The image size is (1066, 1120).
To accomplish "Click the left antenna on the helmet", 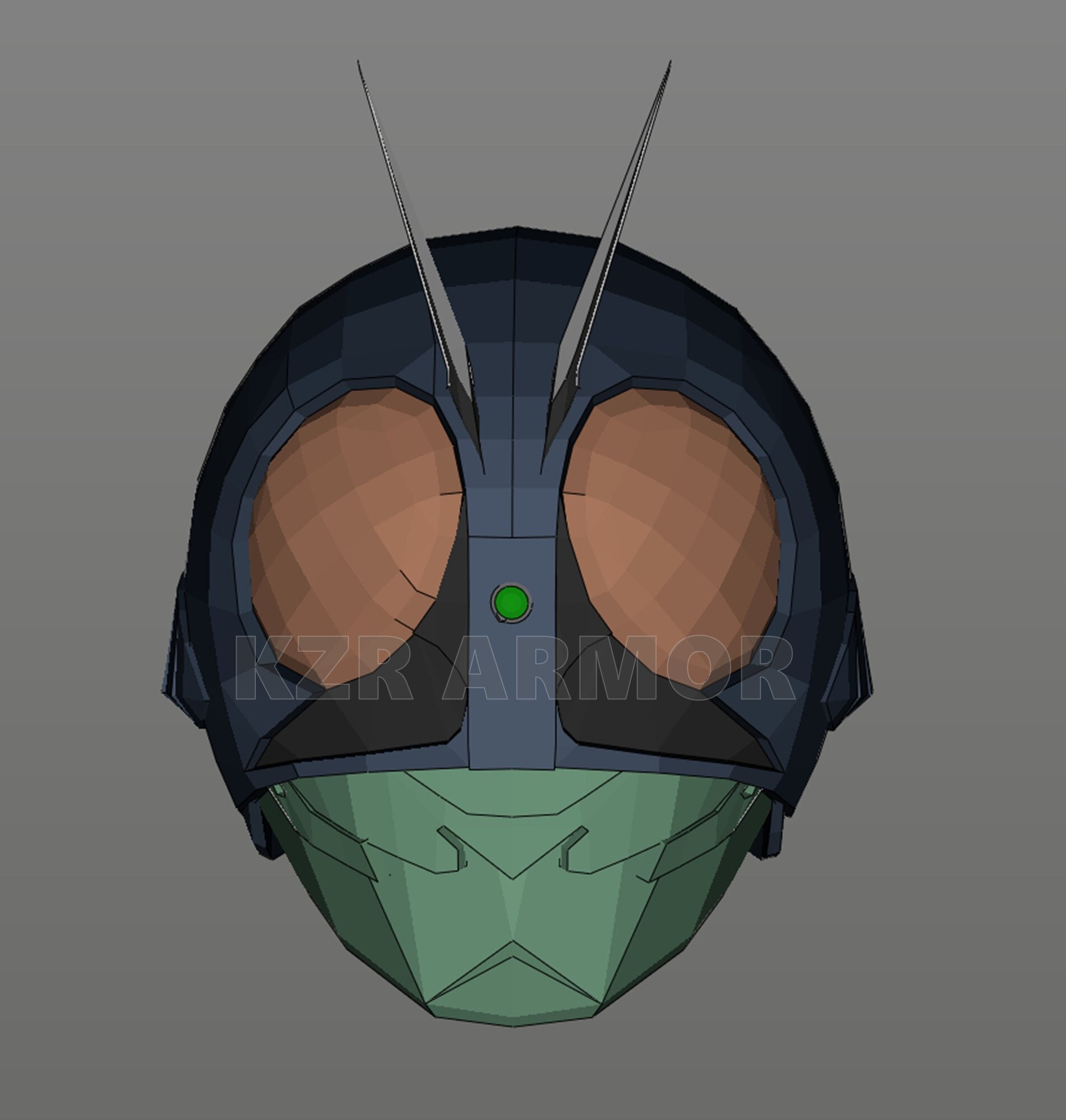I will tap(420, 267).
